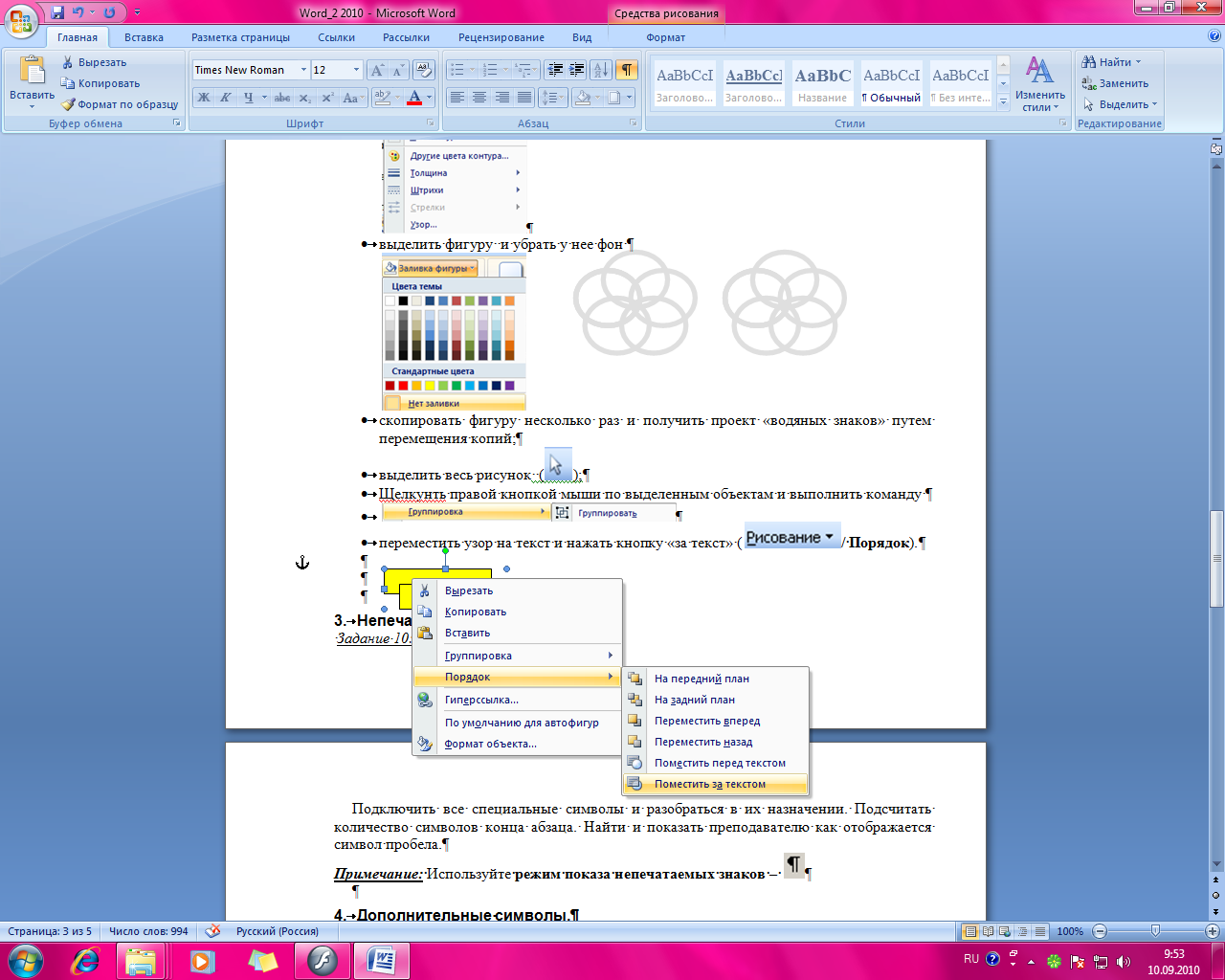Viewport: 1225px width, 980px height.
Task: Toggle superscript formatting
Action: [x=327, y=98]
